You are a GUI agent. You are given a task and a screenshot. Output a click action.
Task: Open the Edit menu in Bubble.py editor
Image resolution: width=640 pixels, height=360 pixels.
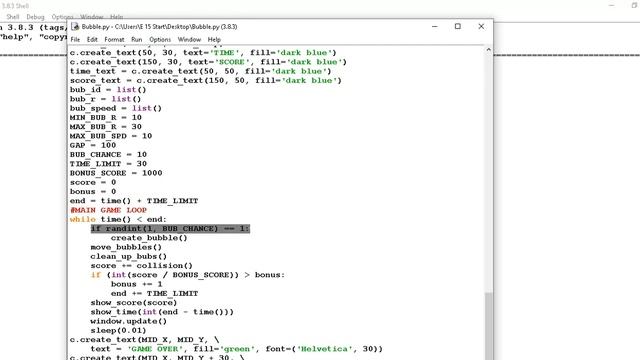tap(92, 40)
